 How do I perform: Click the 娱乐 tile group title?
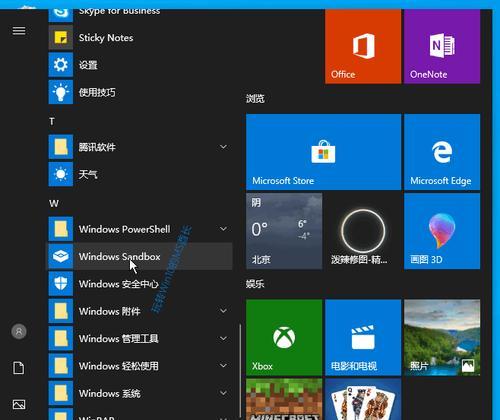pos(255,284)
